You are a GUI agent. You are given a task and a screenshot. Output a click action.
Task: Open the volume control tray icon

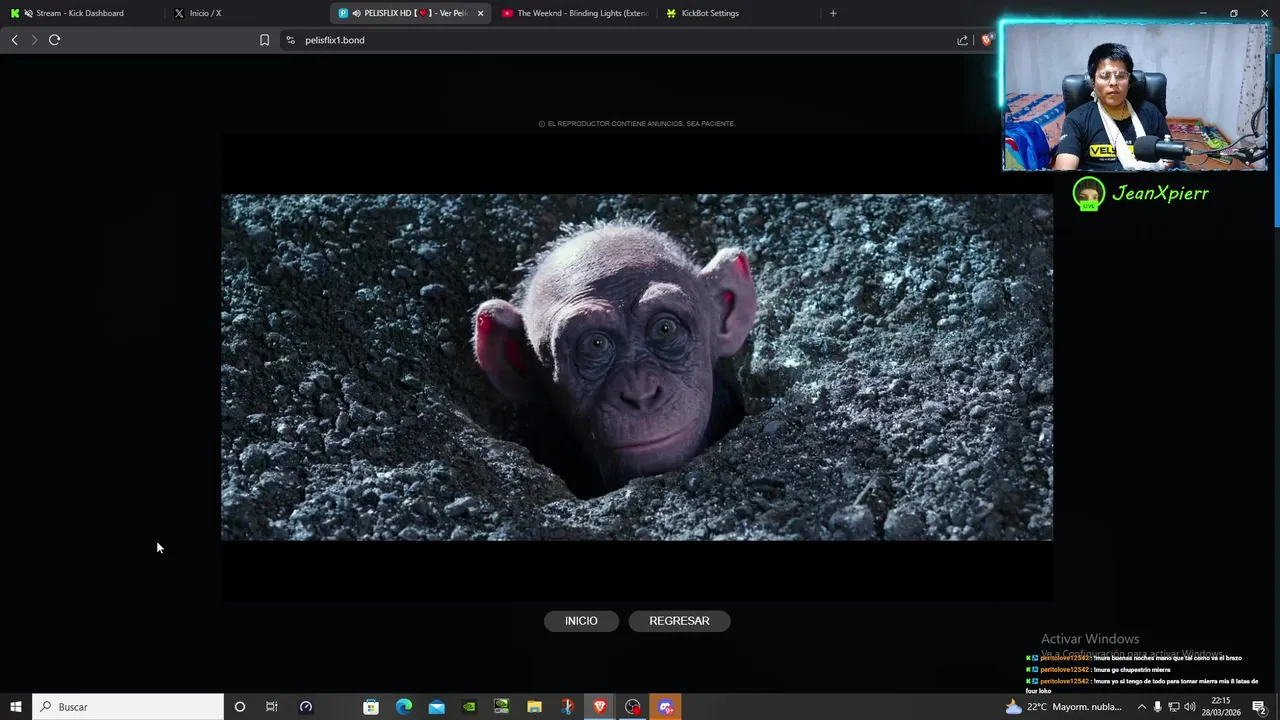(1190, 707)
